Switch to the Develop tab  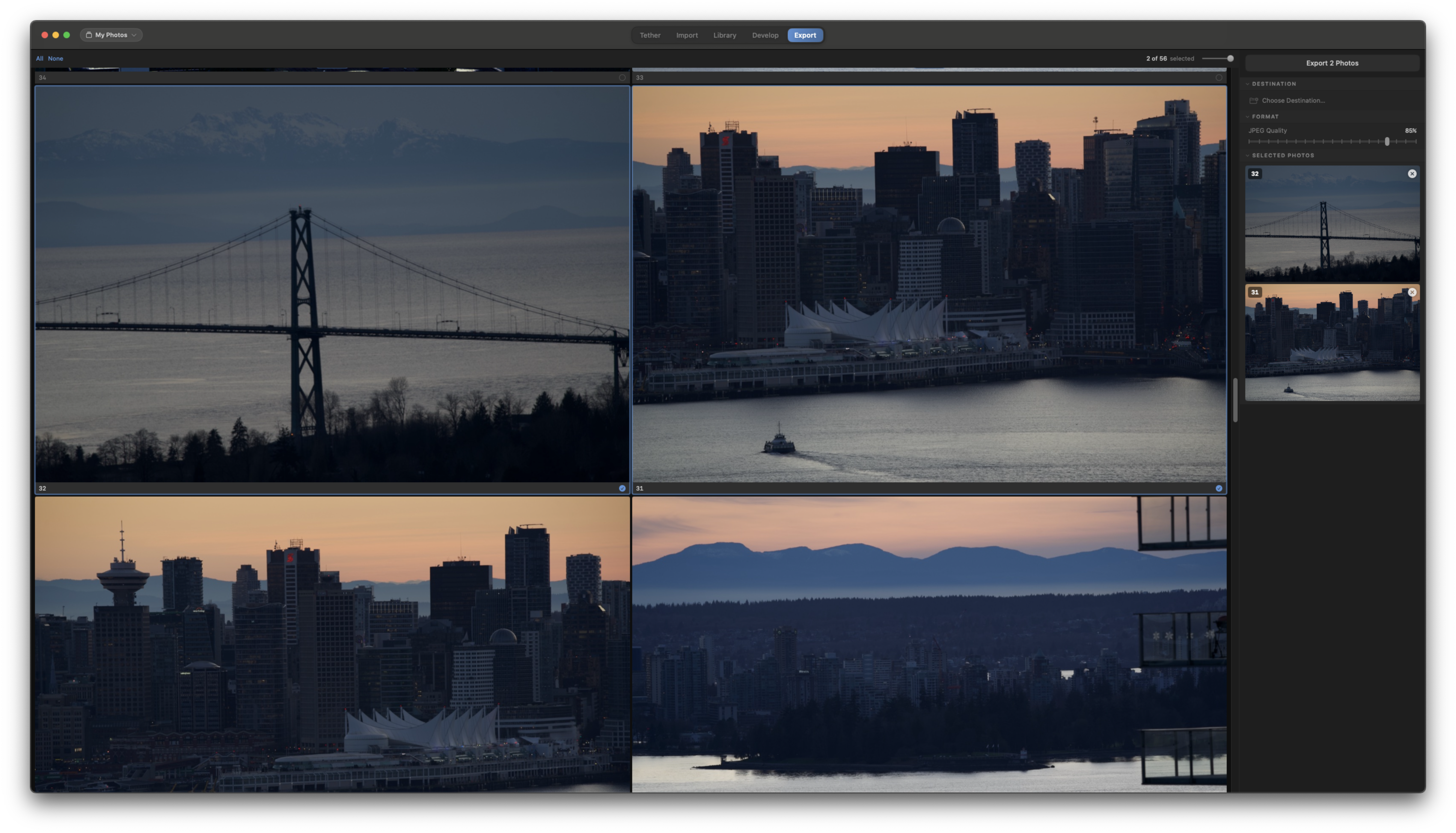click(765, 36)
